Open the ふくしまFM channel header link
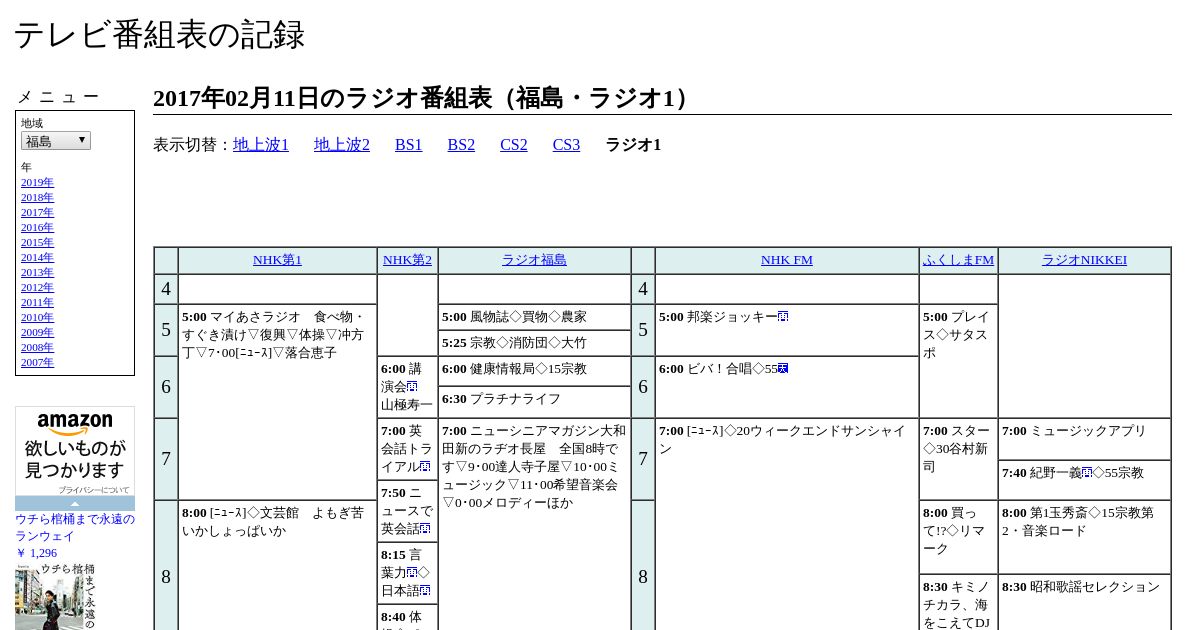Viewport: 1200px width, 630px height. point(958,260)
